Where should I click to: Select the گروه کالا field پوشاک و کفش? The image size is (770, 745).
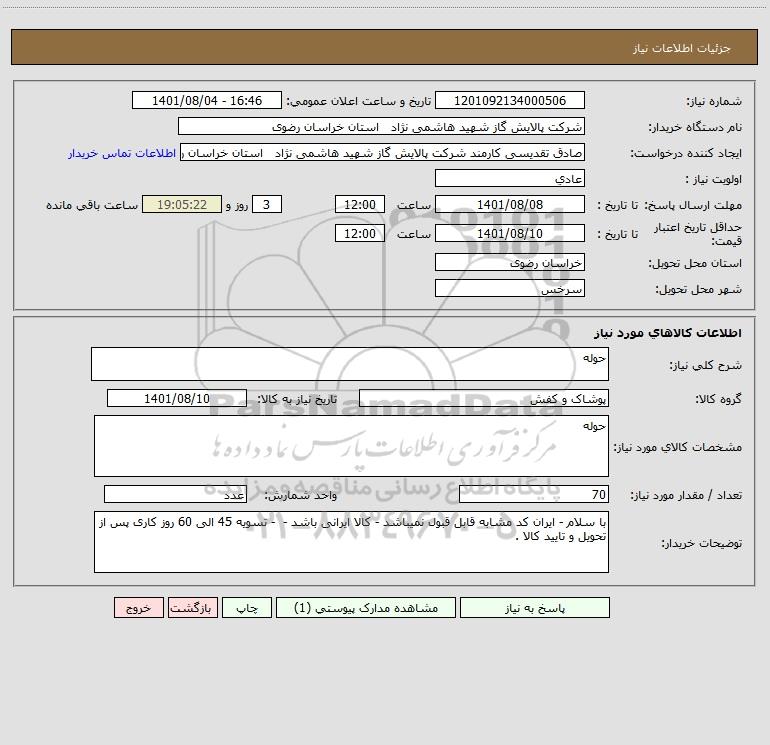pos(484,398)
